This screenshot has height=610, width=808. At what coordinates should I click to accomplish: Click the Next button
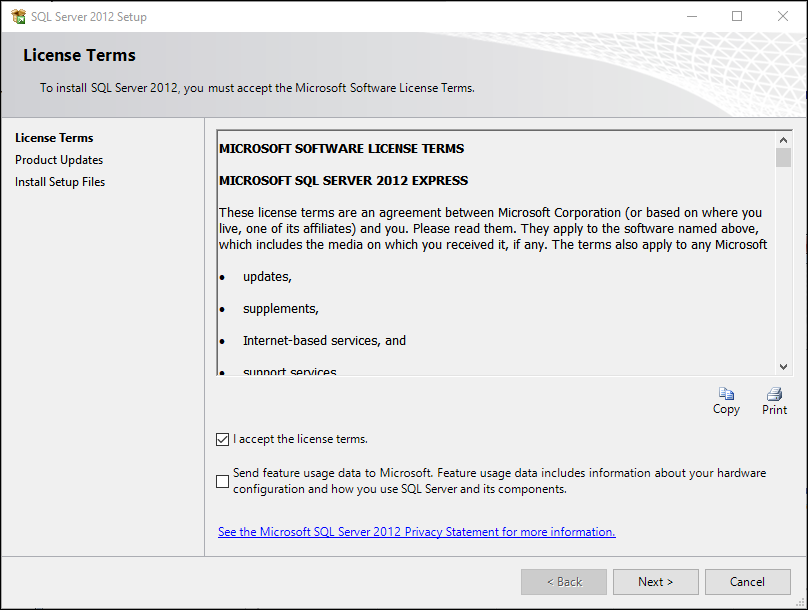pos(655,582)
